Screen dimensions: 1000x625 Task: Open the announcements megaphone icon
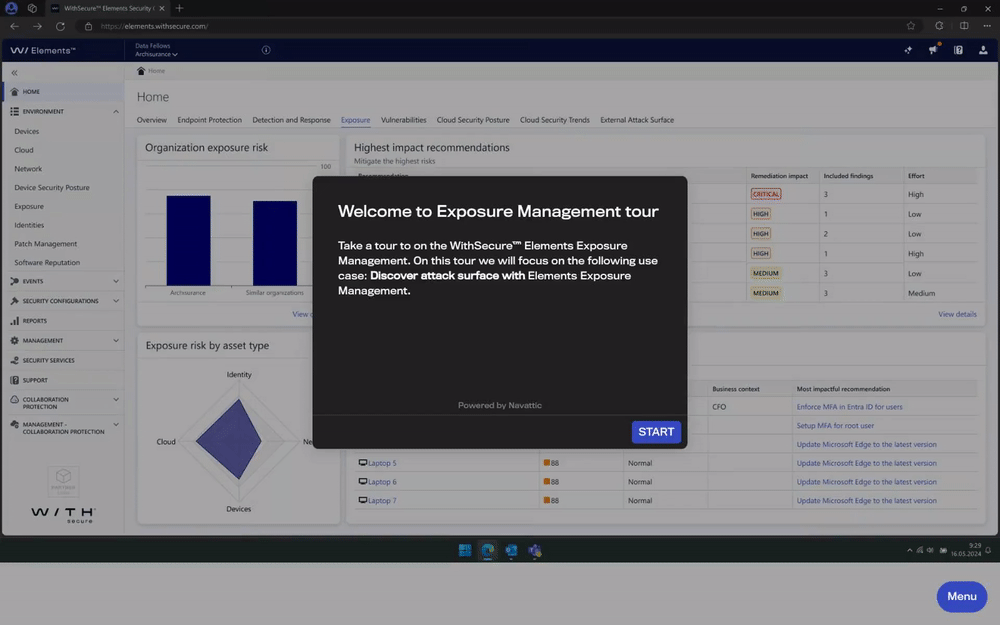(x=933, y=50)
